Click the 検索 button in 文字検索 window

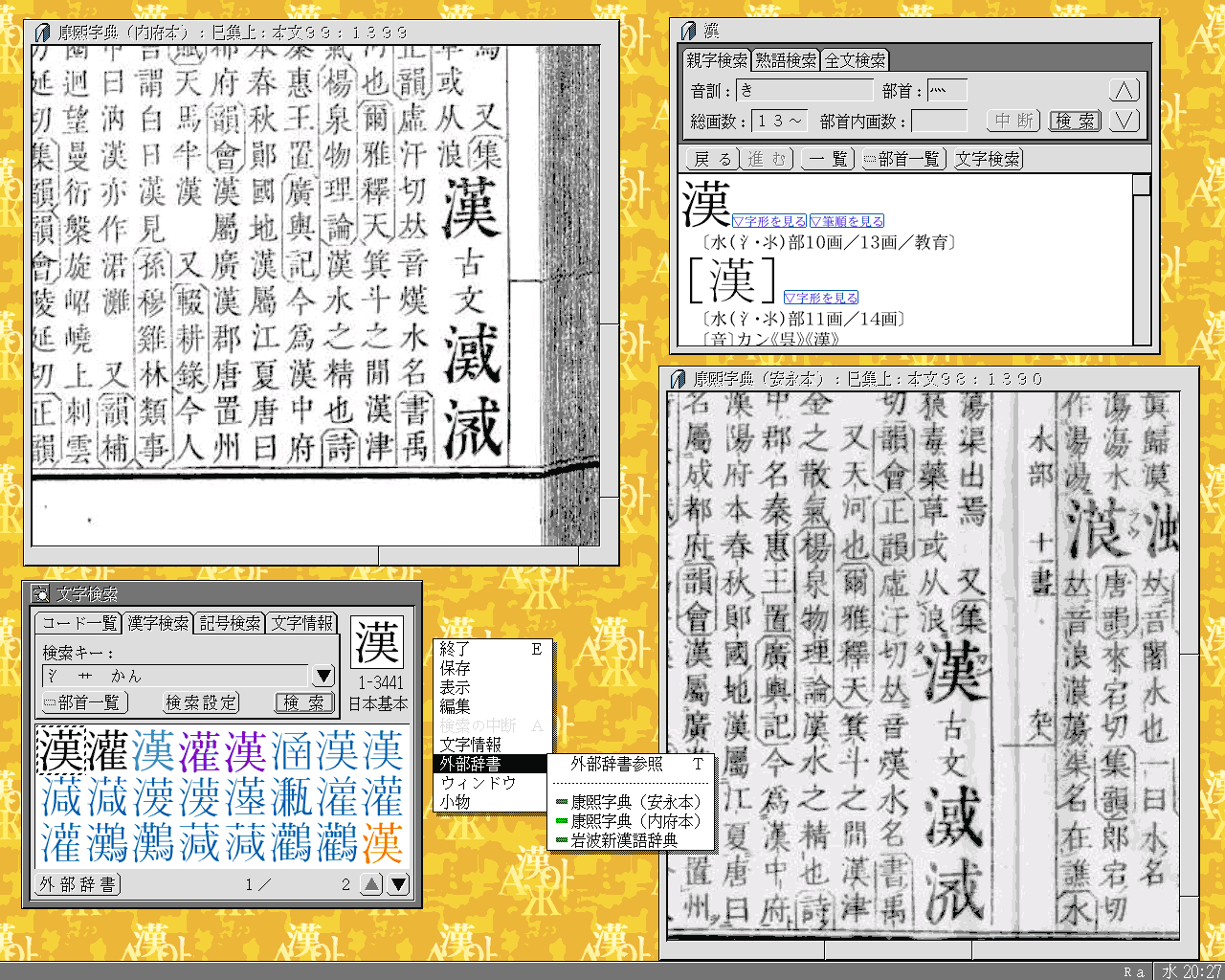(304, 702)
